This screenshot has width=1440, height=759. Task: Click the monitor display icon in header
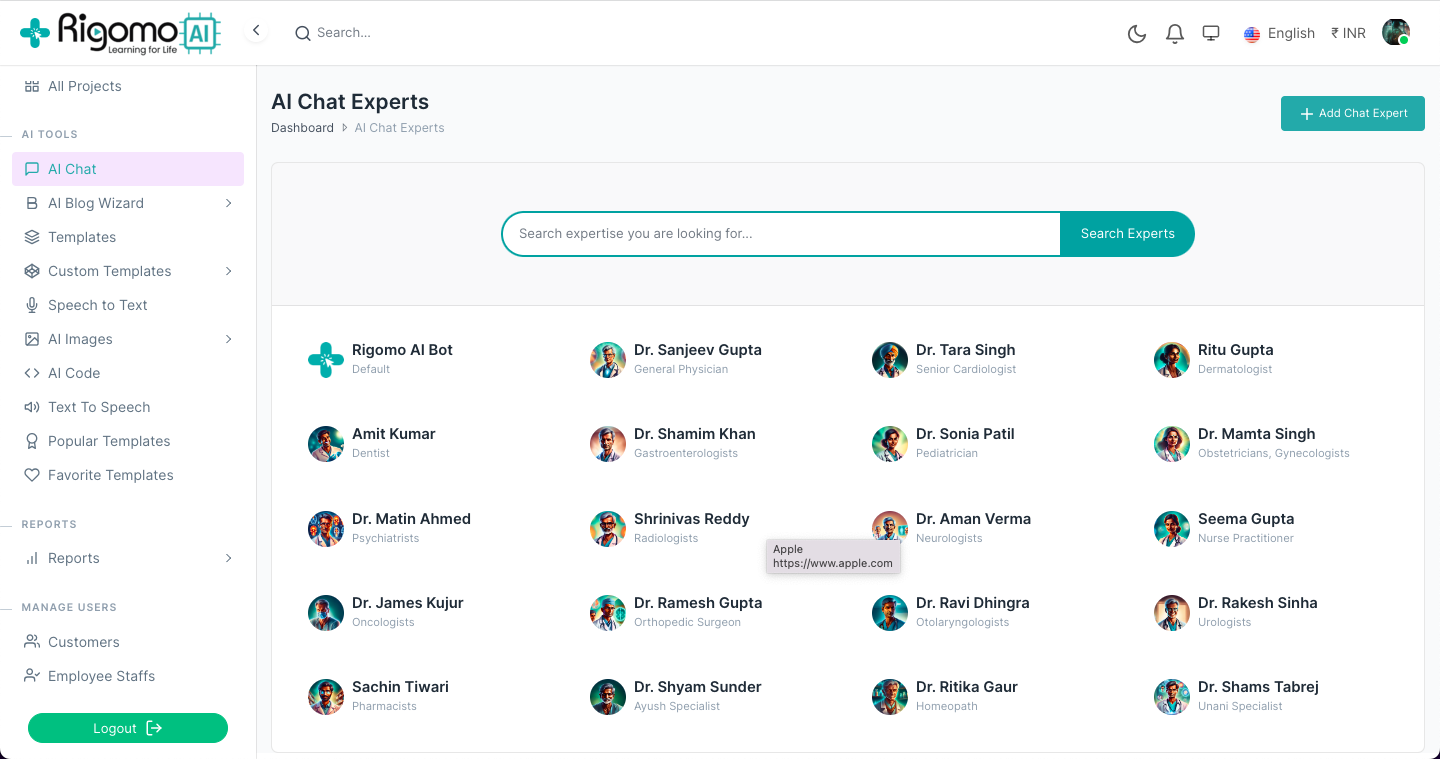coord(1211,33)
